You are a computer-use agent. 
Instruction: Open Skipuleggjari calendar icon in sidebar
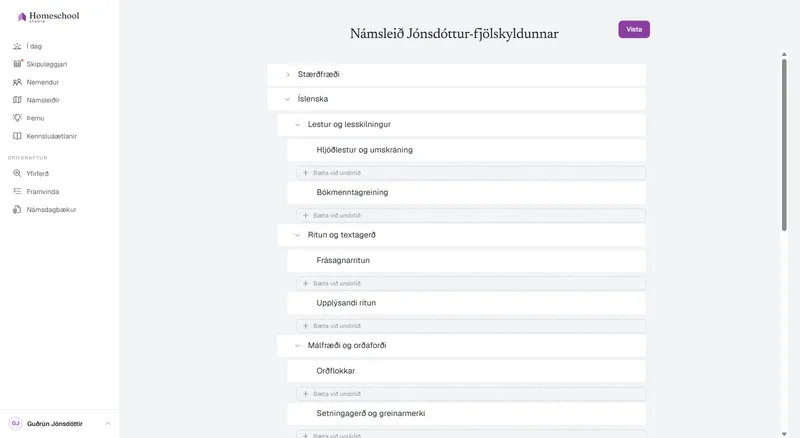(x=17, y=64)
